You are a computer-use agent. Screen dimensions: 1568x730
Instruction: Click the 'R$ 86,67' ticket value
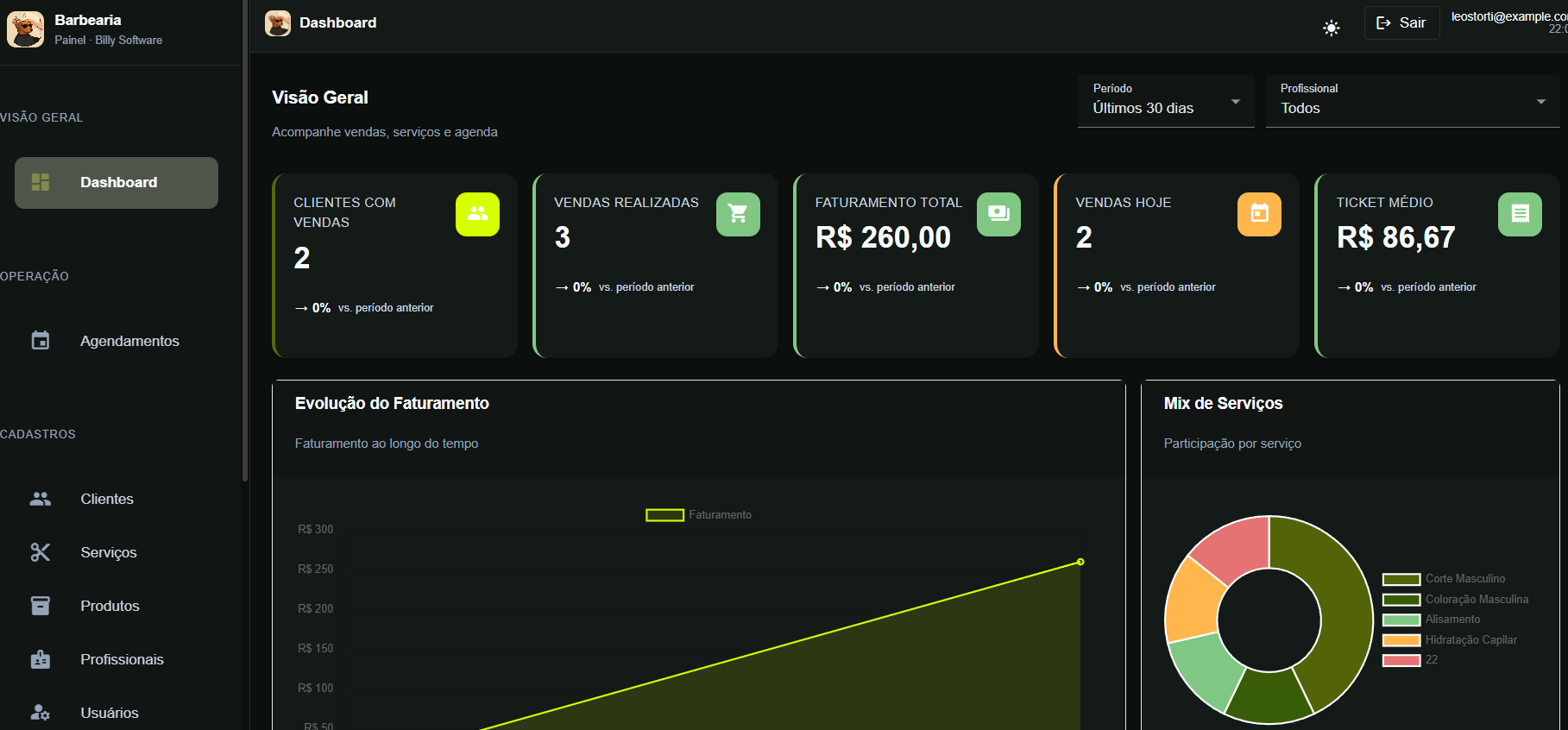(1395, 237)
